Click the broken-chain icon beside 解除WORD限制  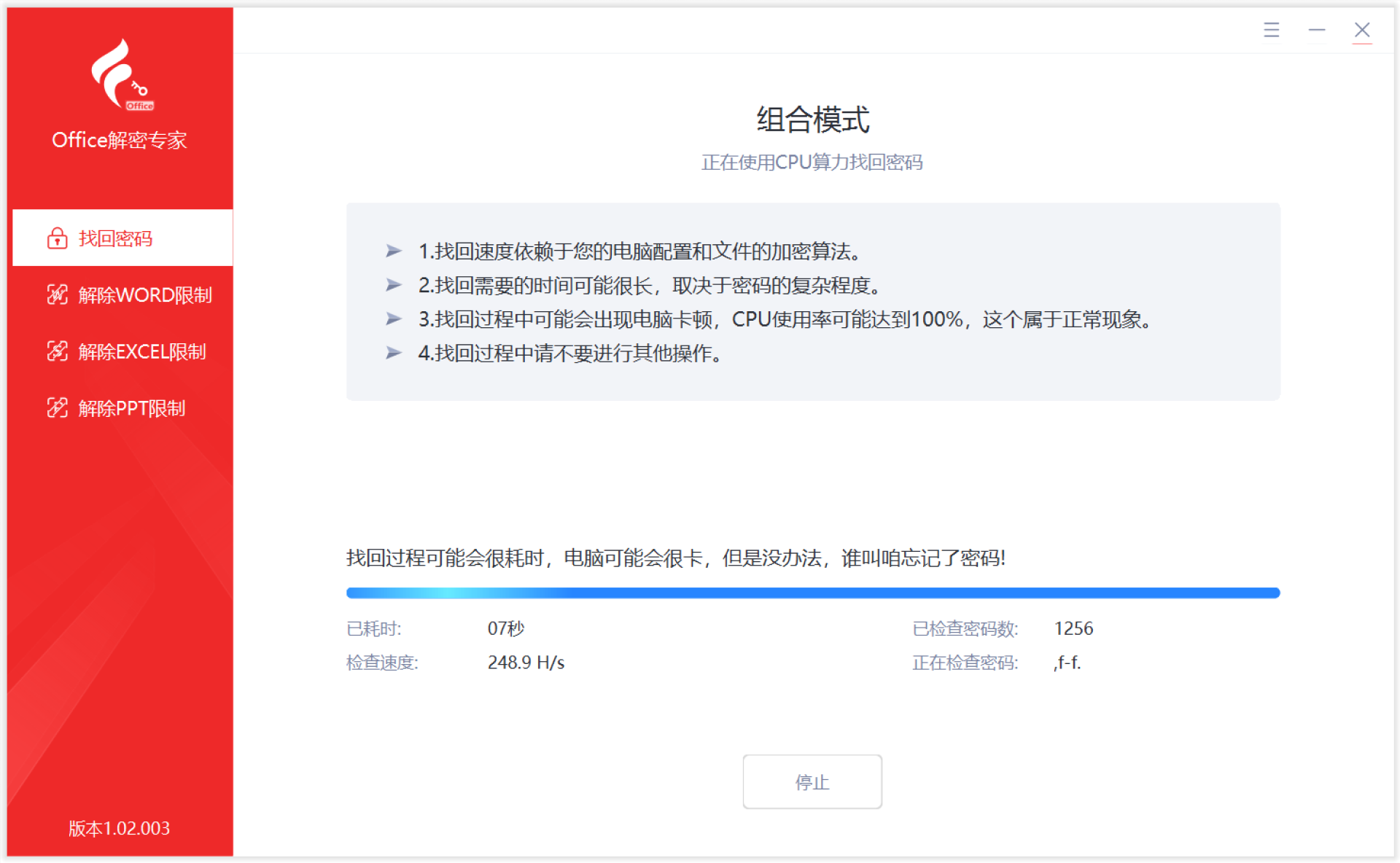[56, 295]
